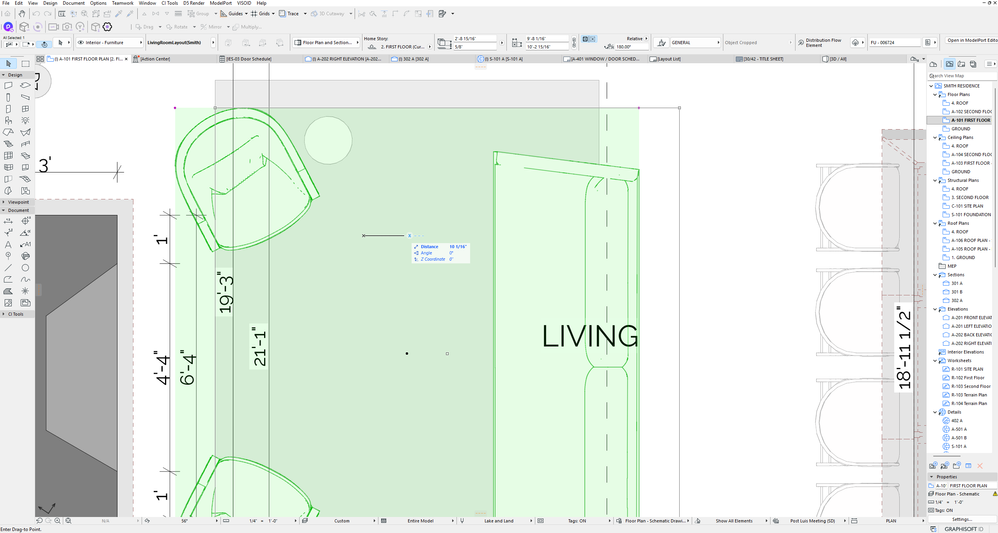Screen dimensions: 998x533
Task: Click the Dimension tool icon
Action: 9,220
